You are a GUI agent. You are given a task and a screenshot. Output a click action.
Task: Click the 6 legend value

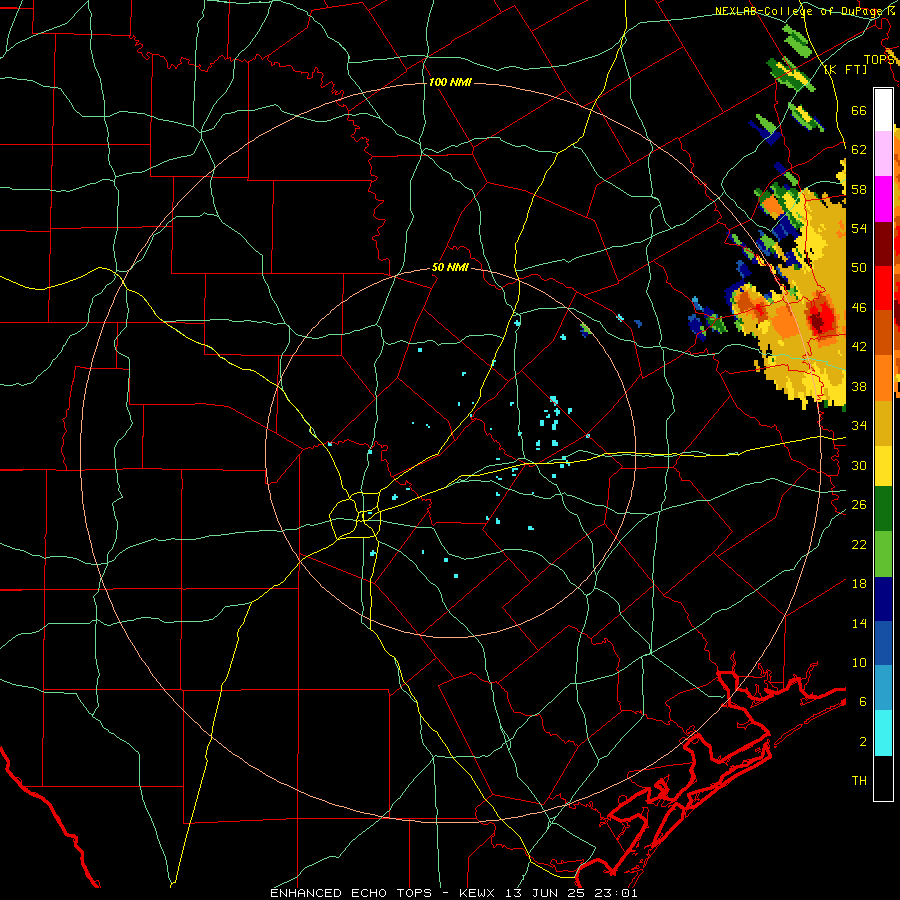click(863, 702)
